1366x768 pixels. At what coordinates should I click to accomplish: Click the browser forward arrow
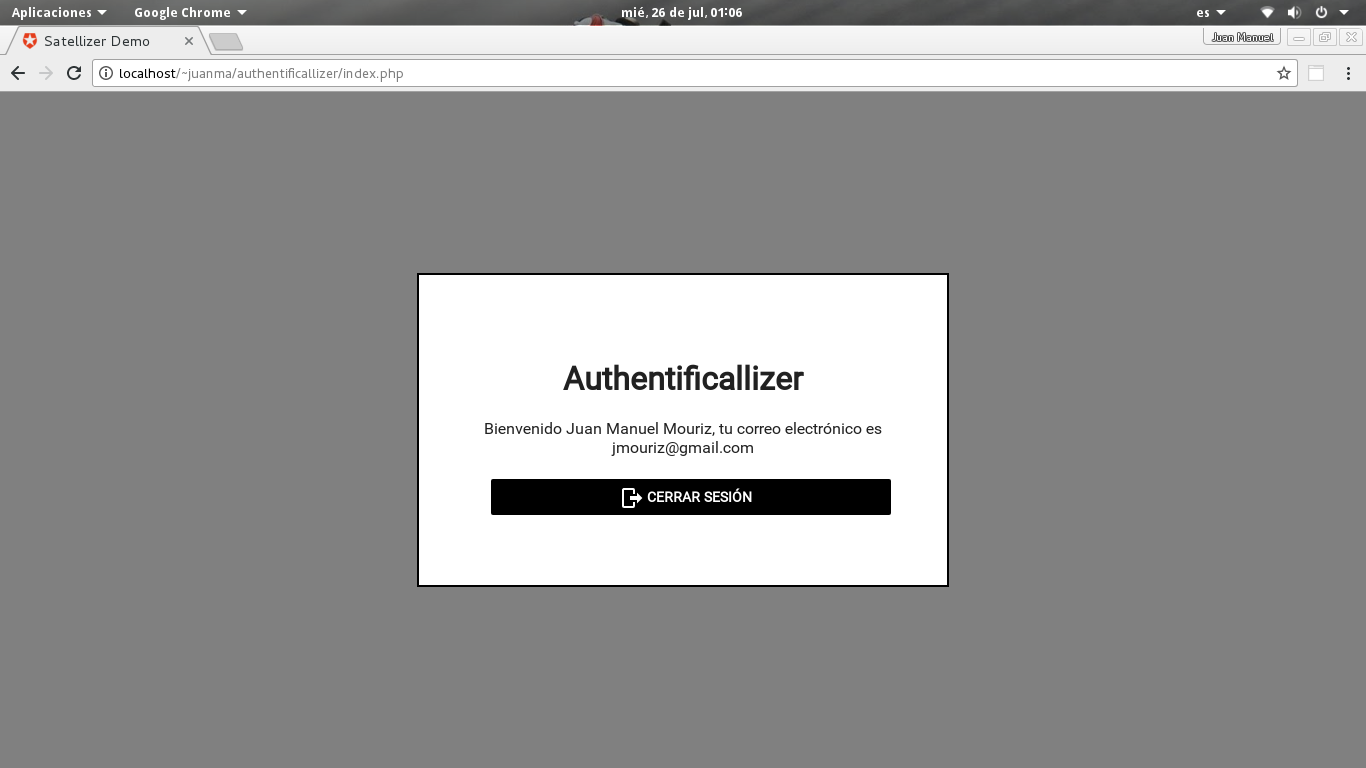pyautogui.click(x=46, y=73)
